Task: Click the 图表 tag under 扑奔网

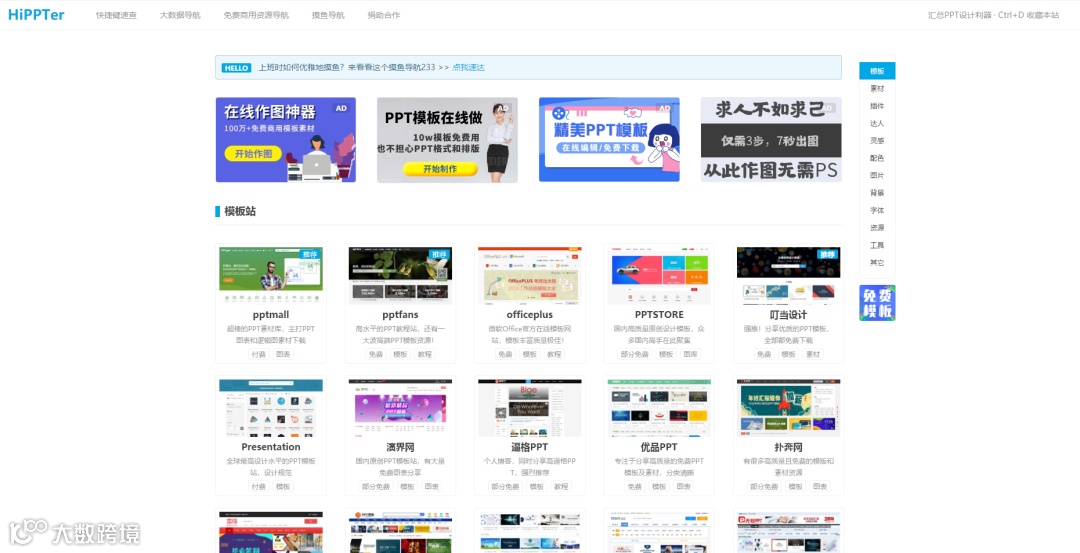Action: tap(820, 486)
